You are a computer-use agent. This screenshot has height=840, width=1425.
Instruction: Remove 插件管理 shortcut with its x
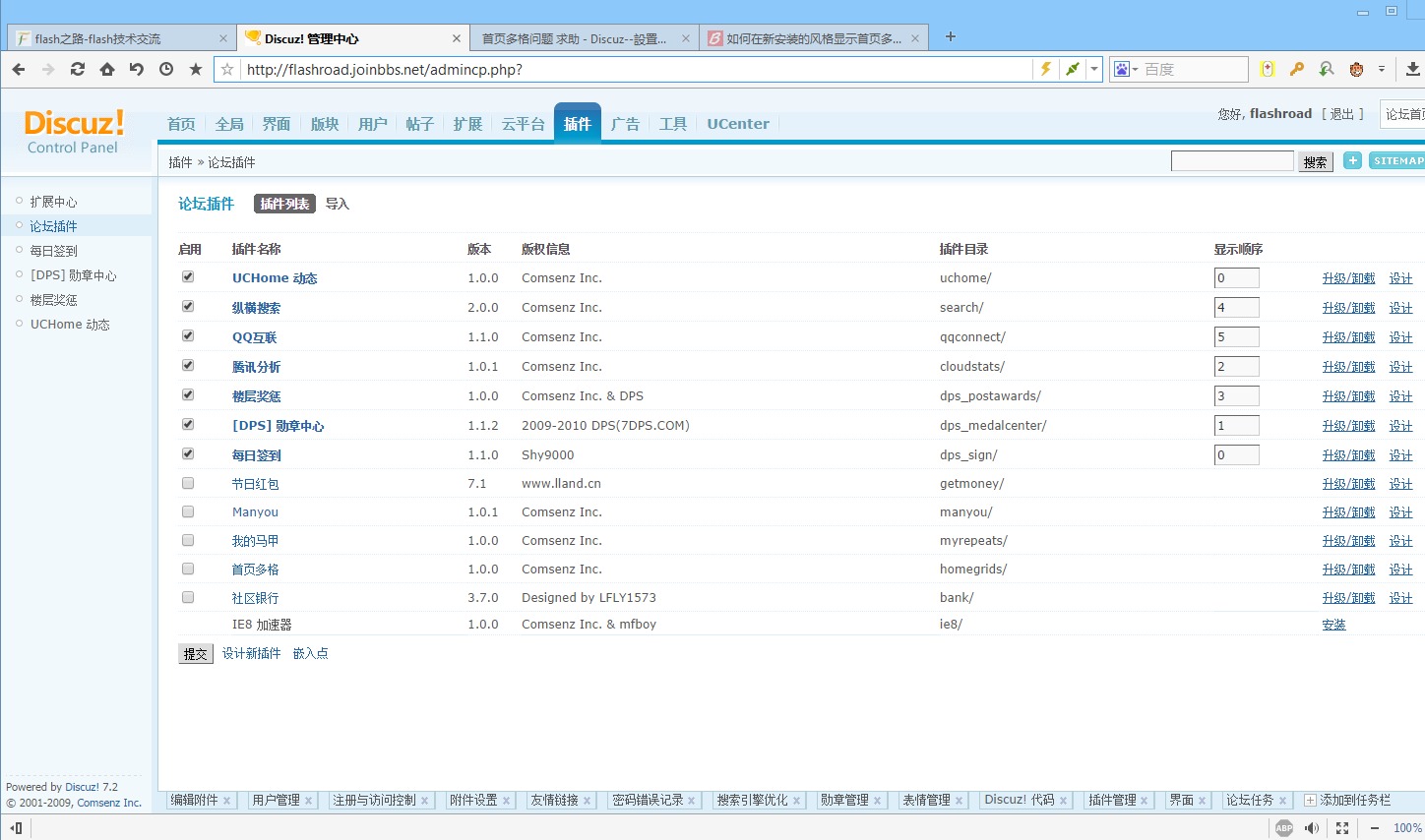1144,801
